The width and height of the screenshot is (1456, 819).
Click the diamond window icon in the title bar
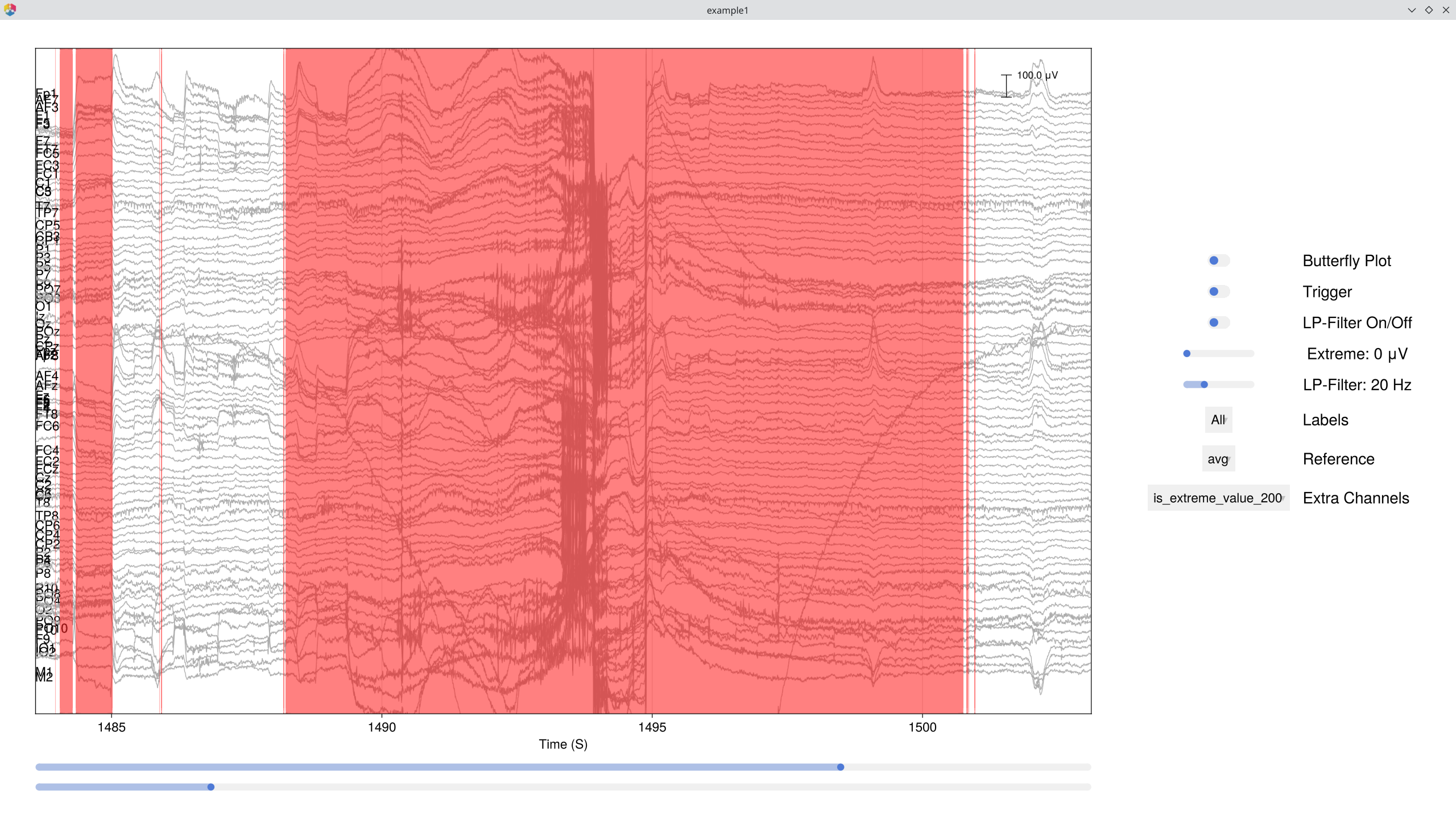pyautogui.click(x=1429, y=10)
